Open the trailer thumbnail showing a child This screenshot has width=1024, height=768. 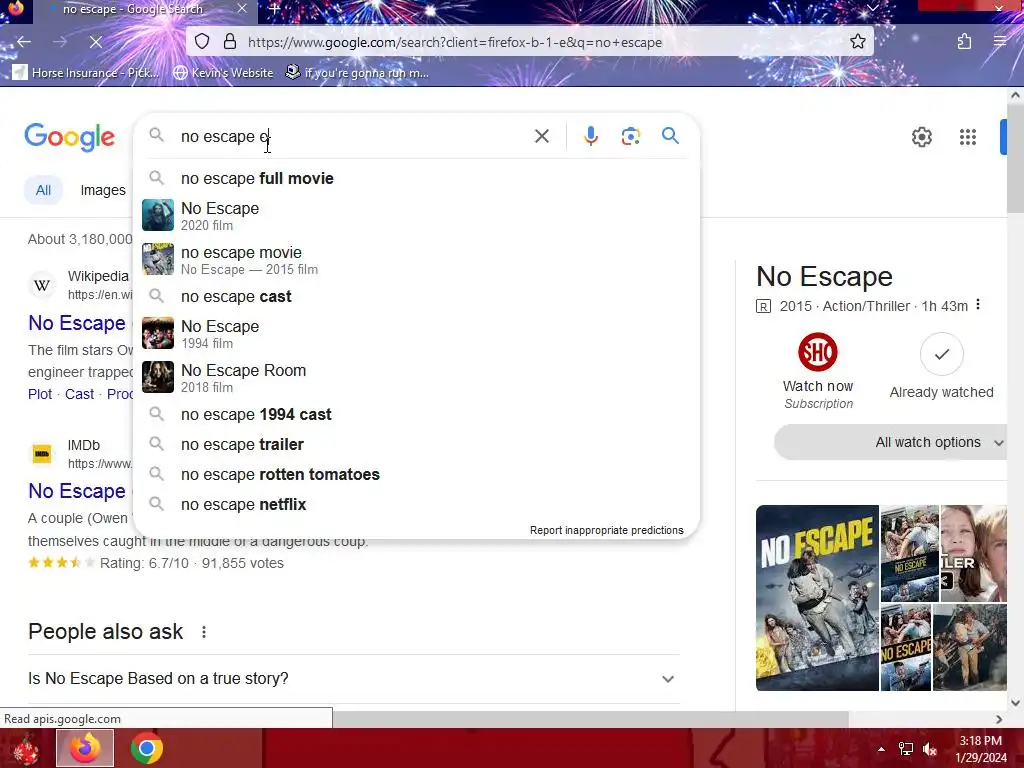(973, 553)
